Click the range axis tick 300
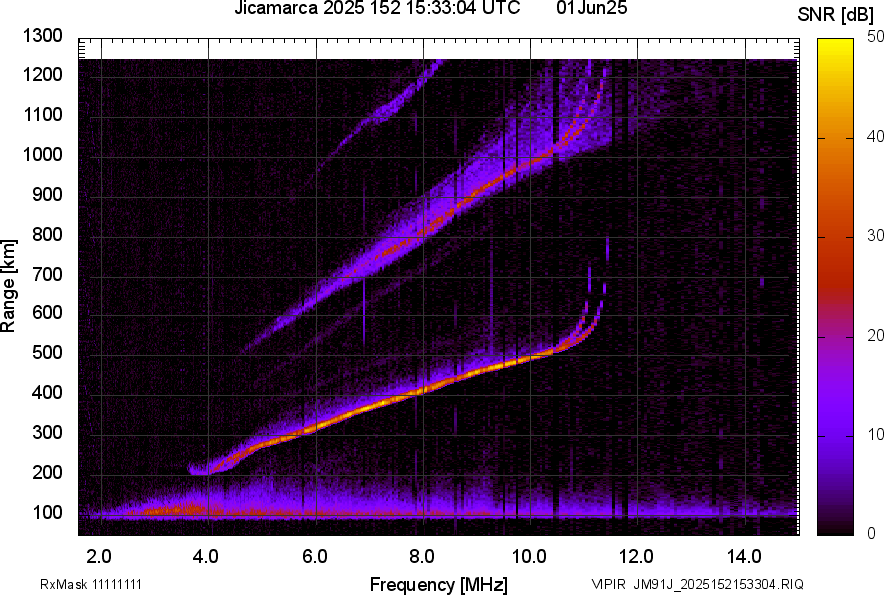This screenshot has height=595, width=884. click(x=47, y=433)
